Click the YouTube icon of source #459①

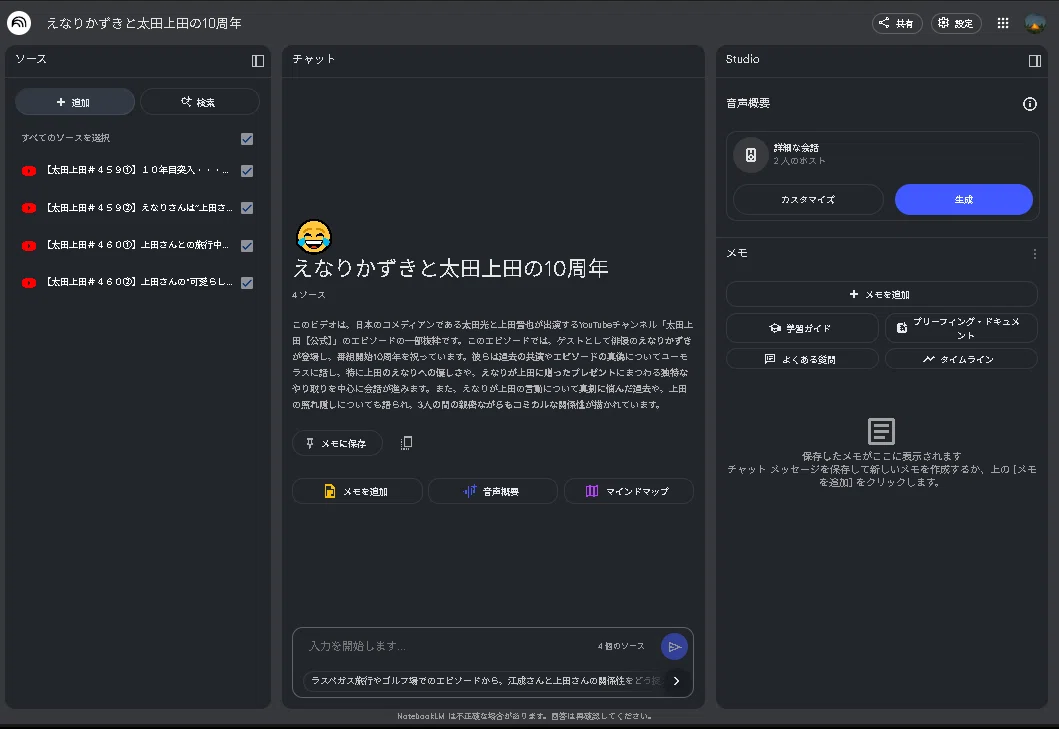[28, 171]
